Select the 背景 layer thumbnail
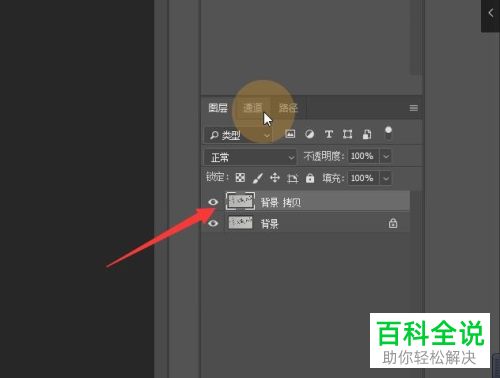Image resolution: width=500 pixels, height=378 pixels. click(240, 222)
